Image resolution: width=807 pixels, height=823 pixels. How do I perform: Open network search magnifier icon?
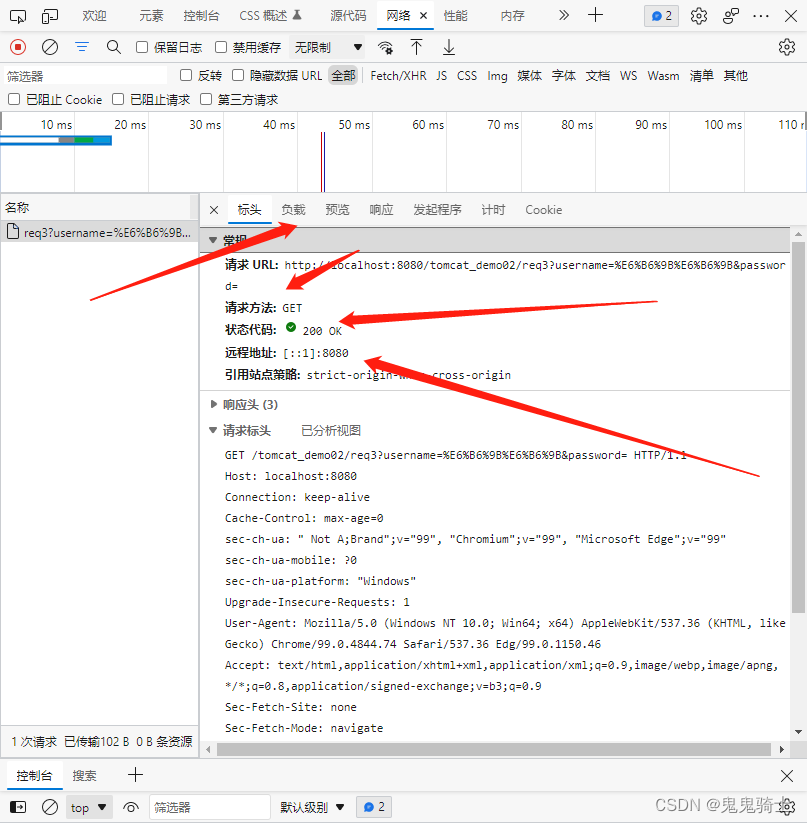click(113, 47)
